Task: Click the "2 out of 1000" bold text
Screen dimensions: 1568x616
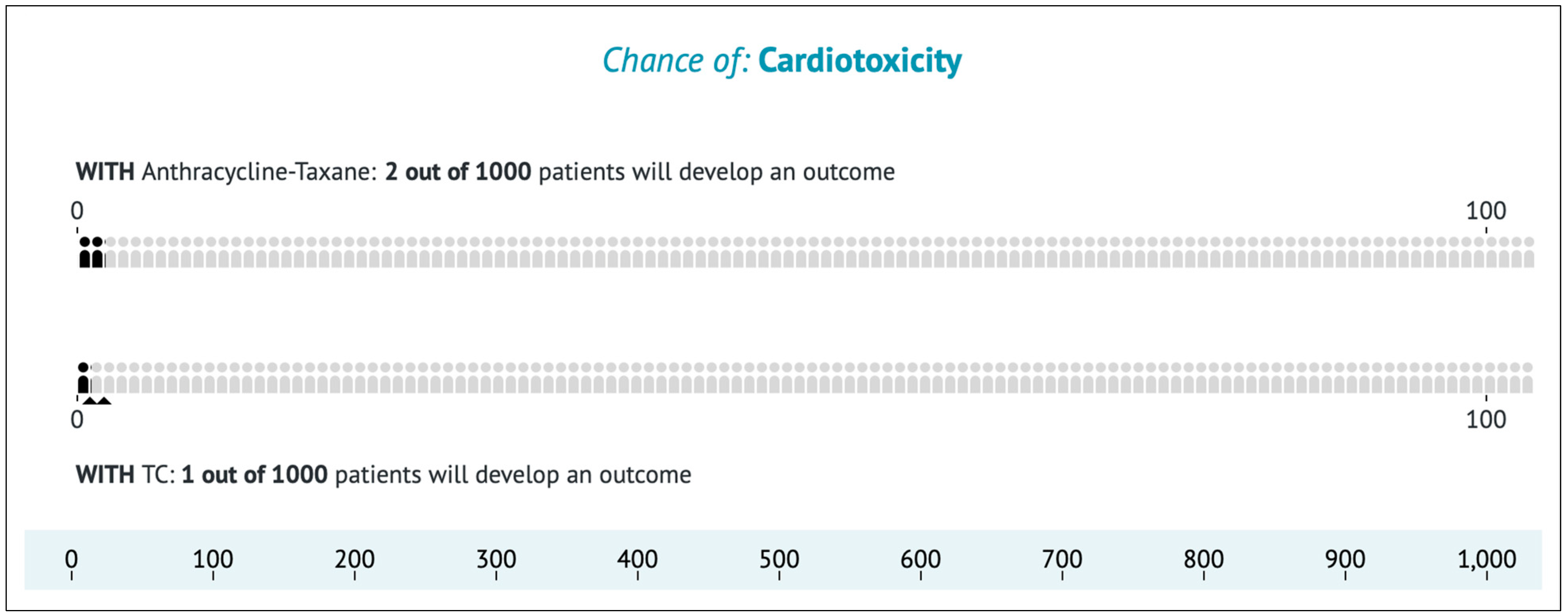Action: 458,172
